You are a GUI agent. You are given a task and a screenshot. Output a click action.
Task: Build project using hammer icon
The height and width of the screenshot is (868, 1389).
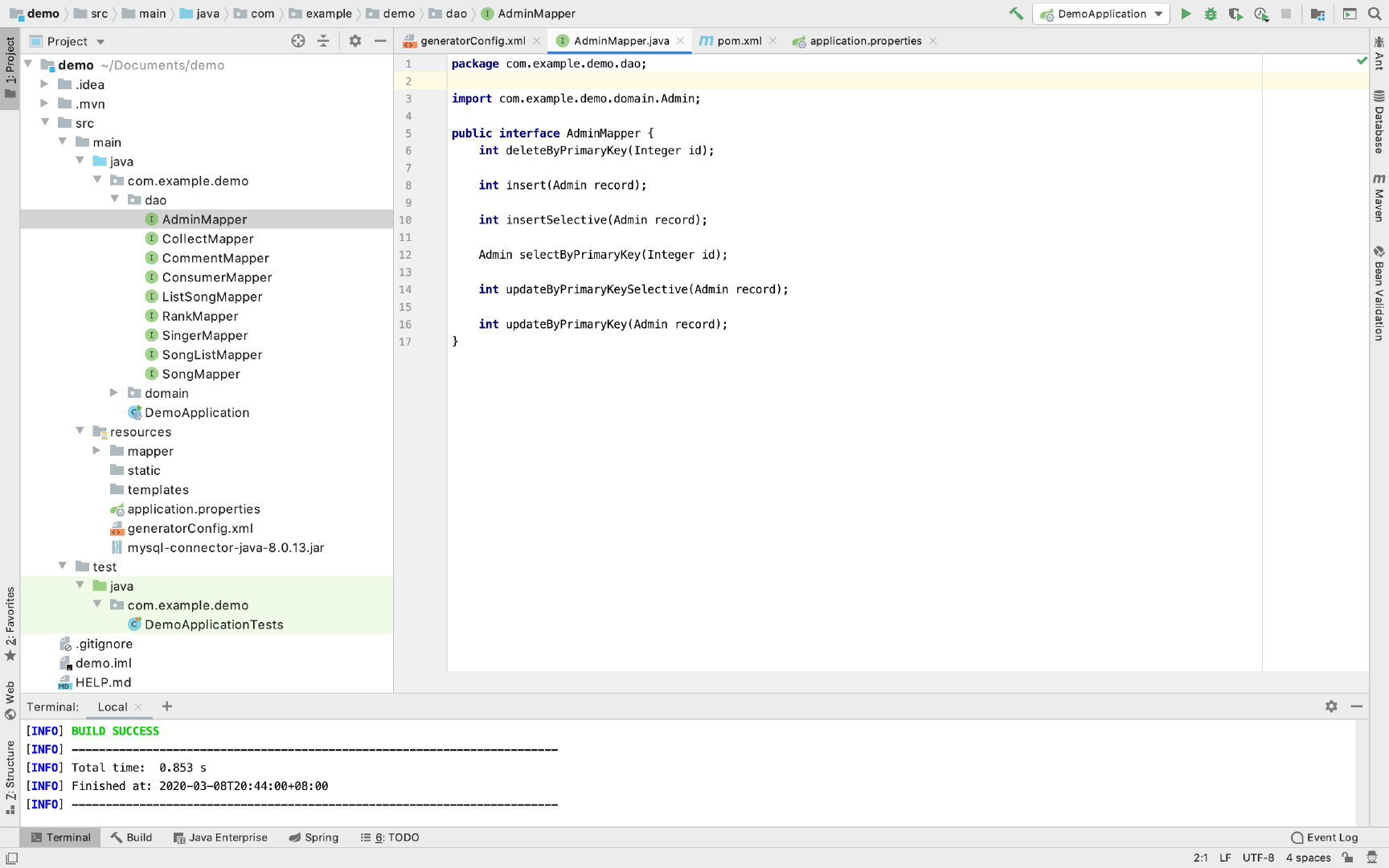1016,14
